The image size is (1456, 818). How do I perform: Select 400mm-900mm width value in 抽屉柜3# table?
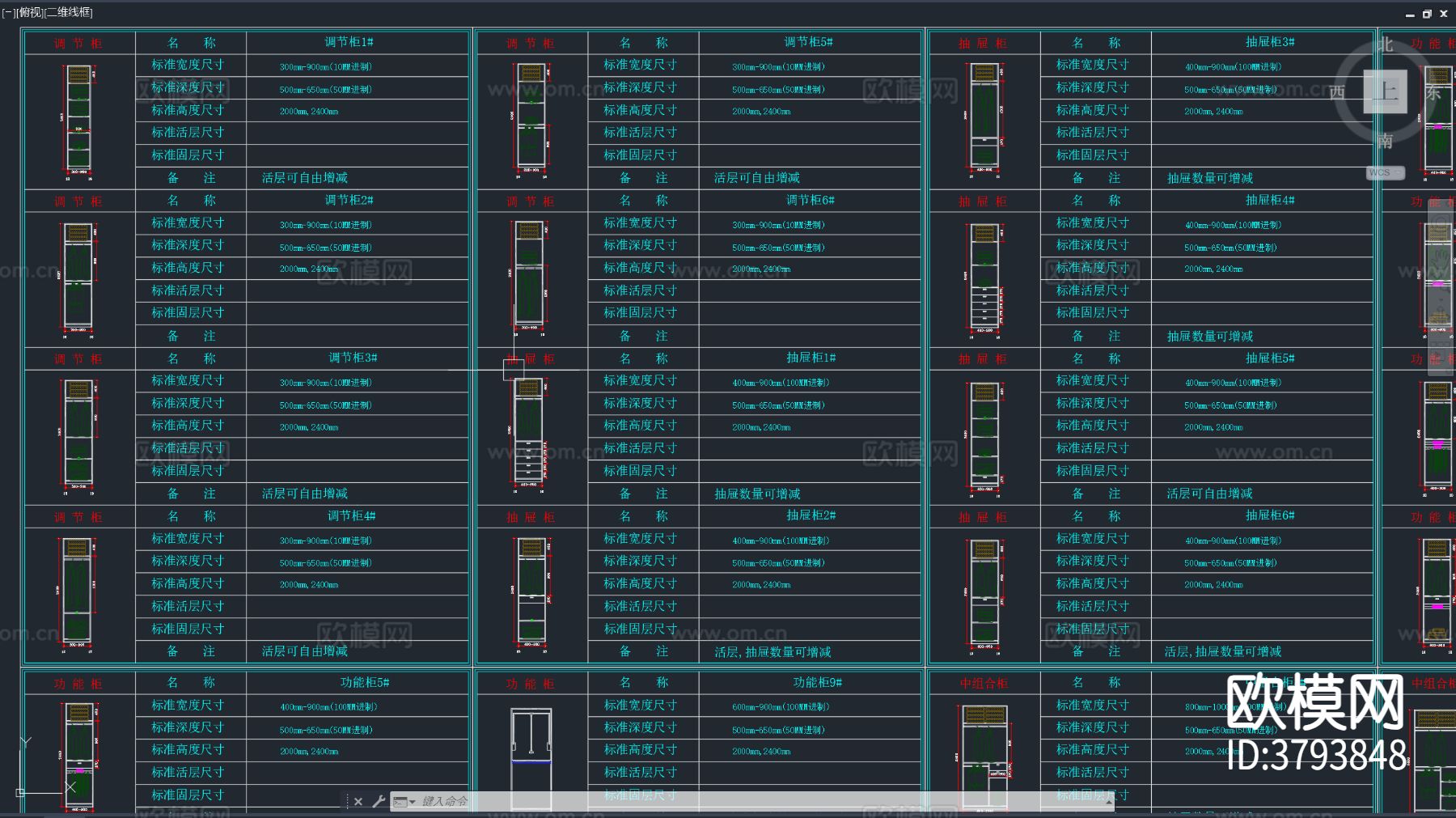tap(1234, 67)
